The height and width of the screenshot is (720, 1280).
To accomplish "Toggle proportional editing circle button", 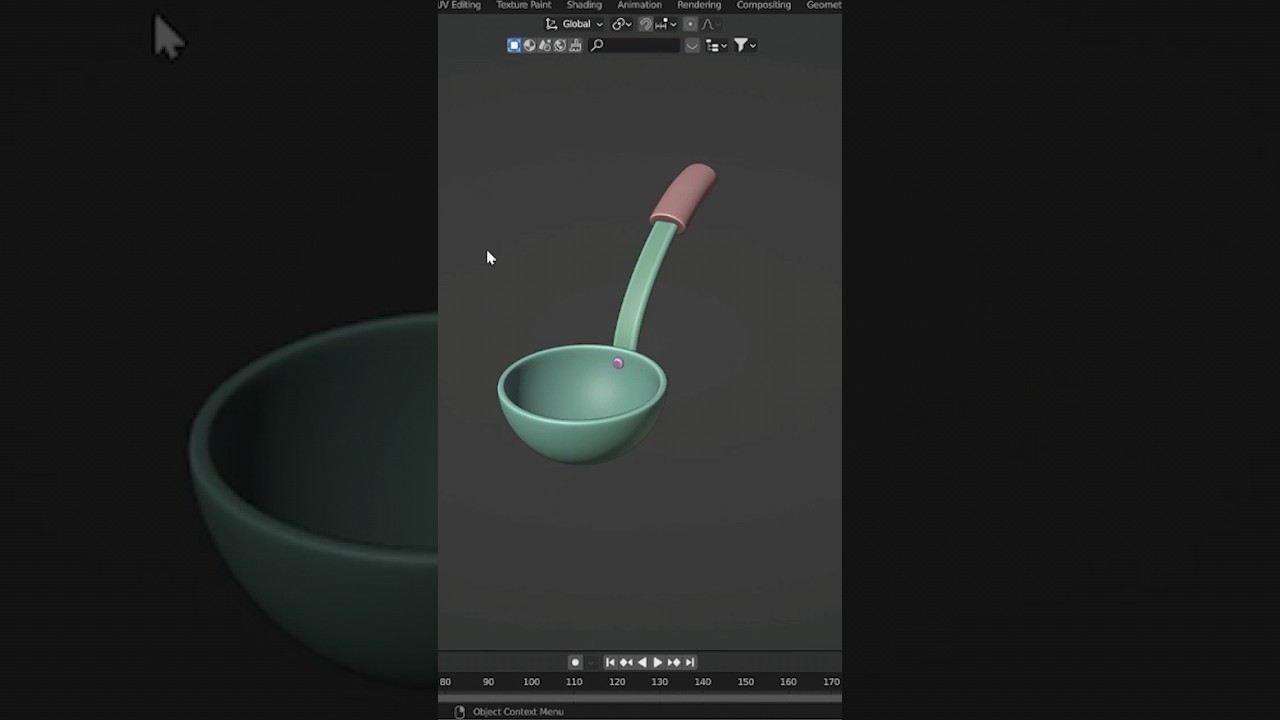I will (690, 24).
